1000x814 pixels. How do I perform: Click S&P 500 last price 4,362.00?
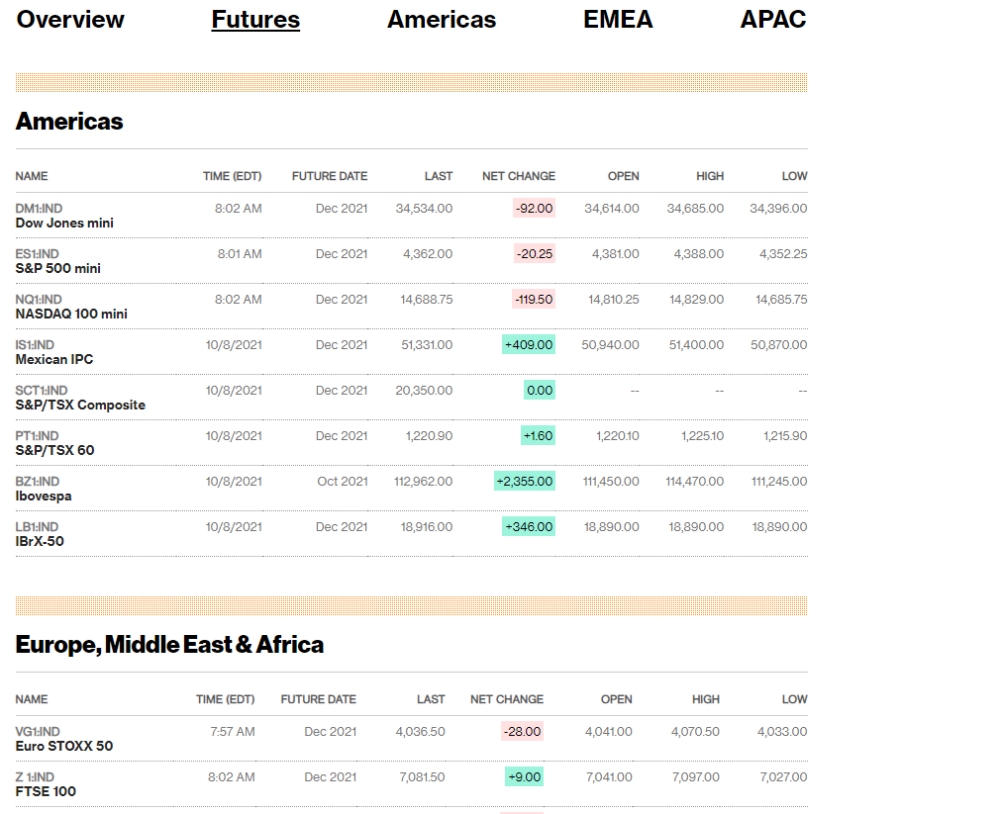[x=428, y=254]
